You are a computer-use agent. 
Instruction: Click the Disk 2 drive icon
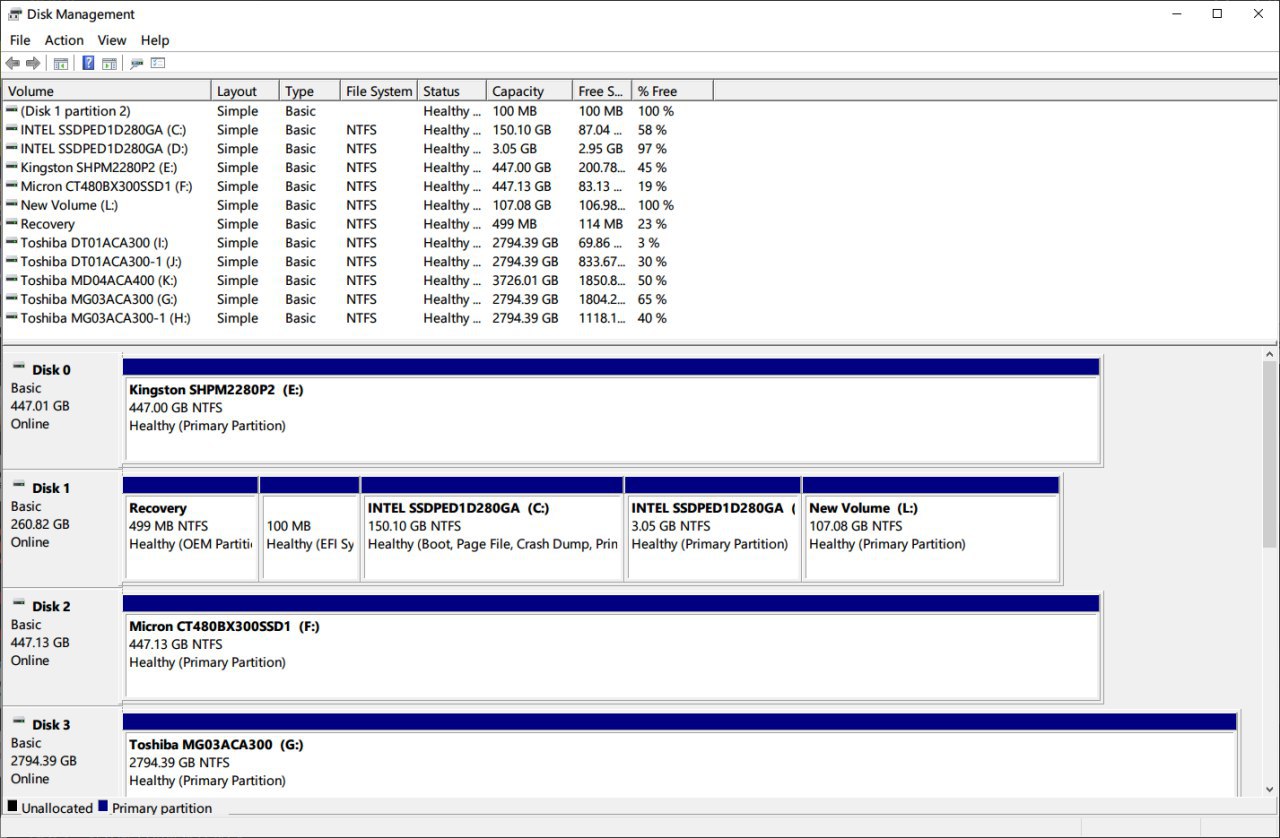click(18, 604)
